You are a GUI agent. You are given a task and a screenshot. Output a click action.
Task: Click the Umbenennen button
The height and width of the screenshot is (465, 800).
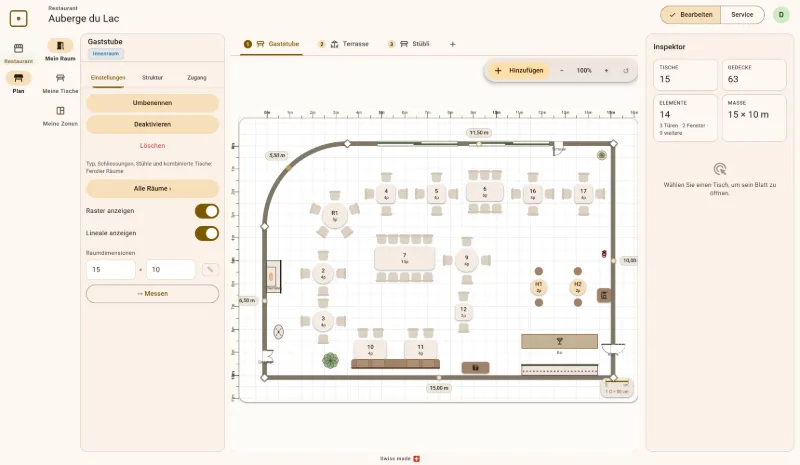pyautogui.click(x=152, y=103)
